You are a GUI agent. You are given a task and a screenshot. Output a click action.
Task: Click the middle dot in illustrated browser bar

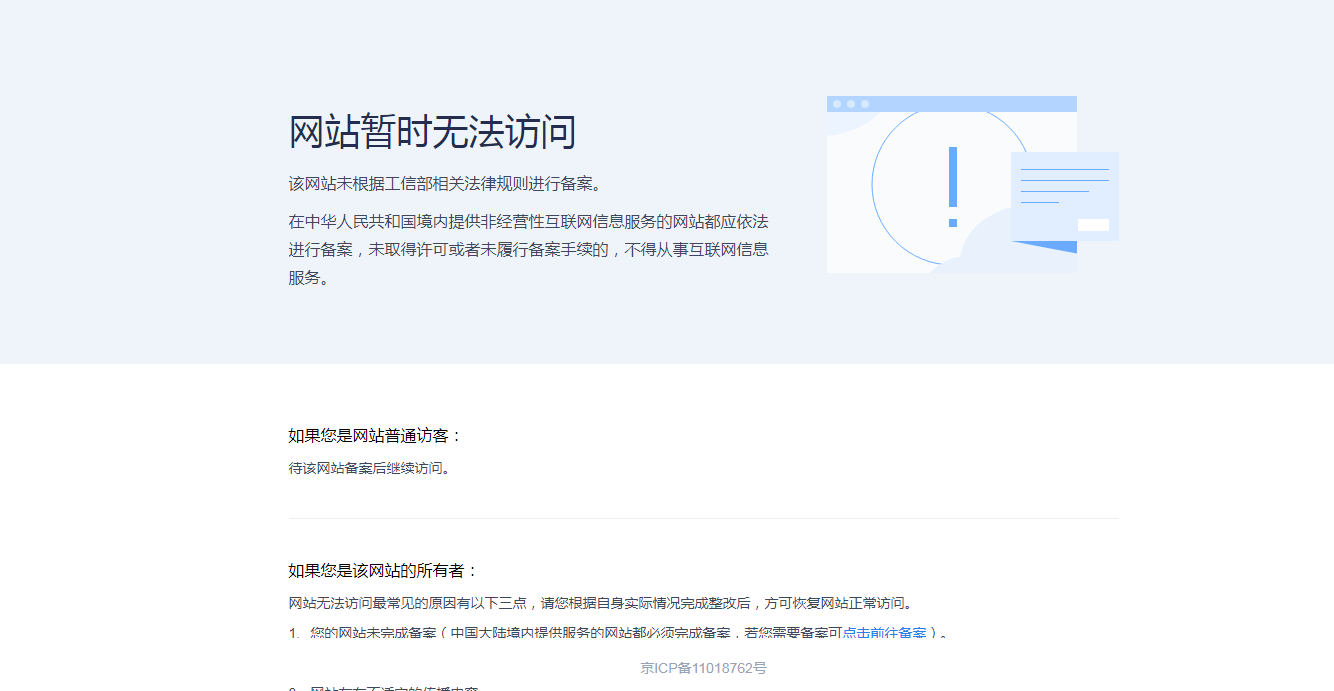851,104
